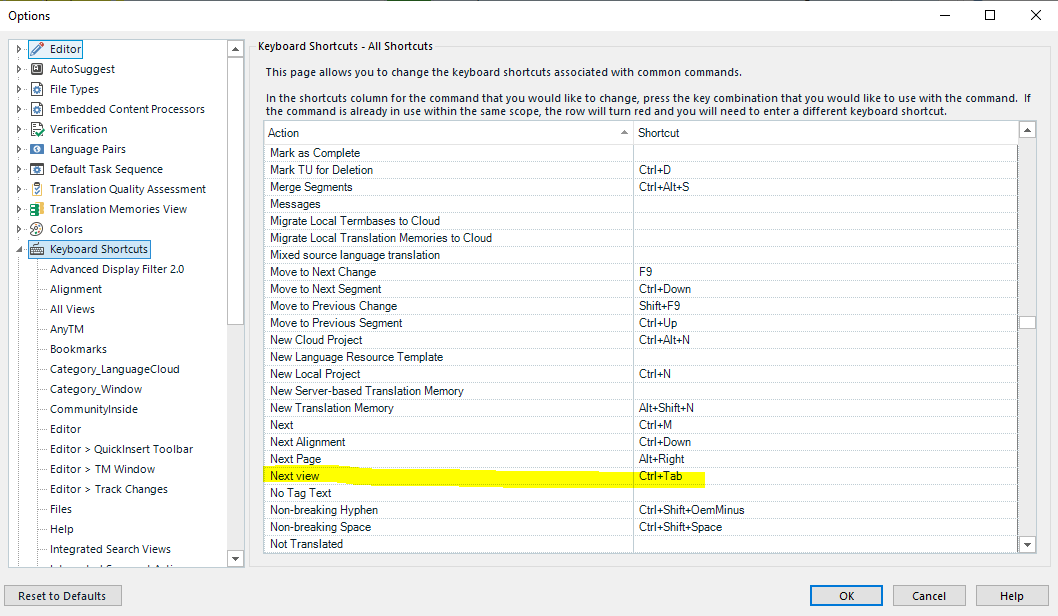
Task: Click the Translation Memories View icon
Action: pyautogui.click(x=37, y=209)
